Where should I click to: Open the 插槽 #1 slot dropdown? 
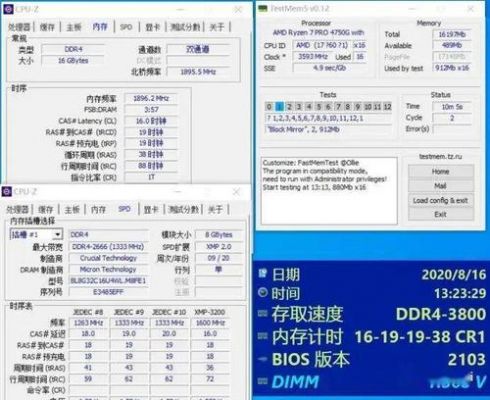tap(57, 234)
